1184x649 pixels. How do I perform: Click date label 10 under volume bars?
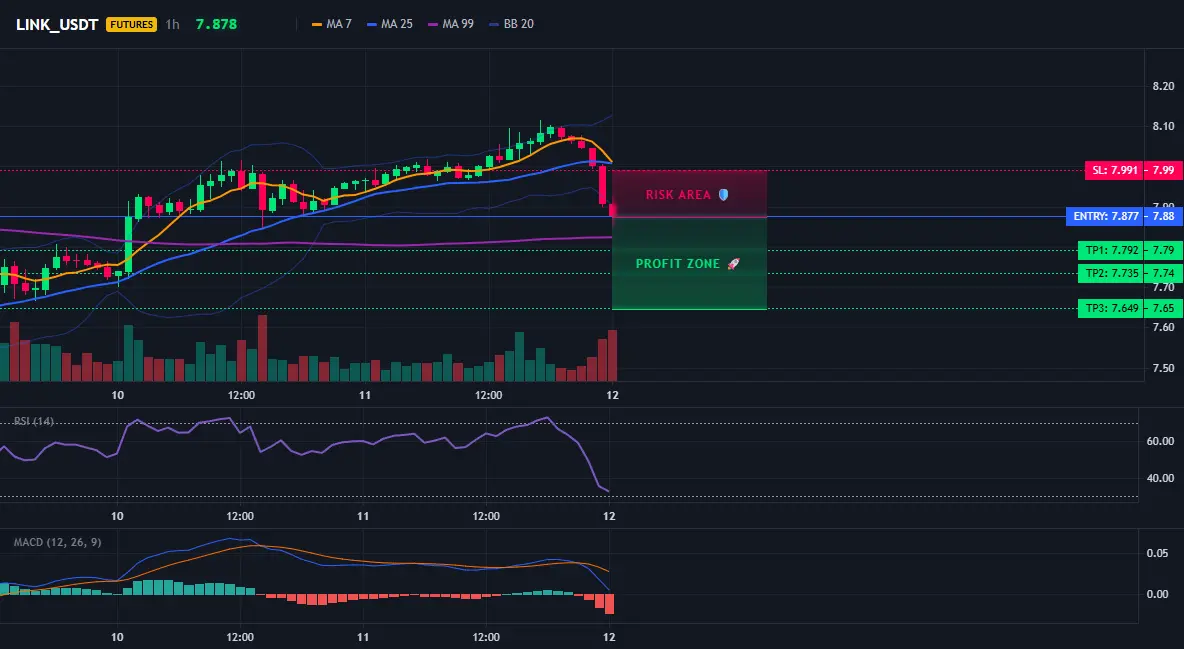click(x=117, y=395)
